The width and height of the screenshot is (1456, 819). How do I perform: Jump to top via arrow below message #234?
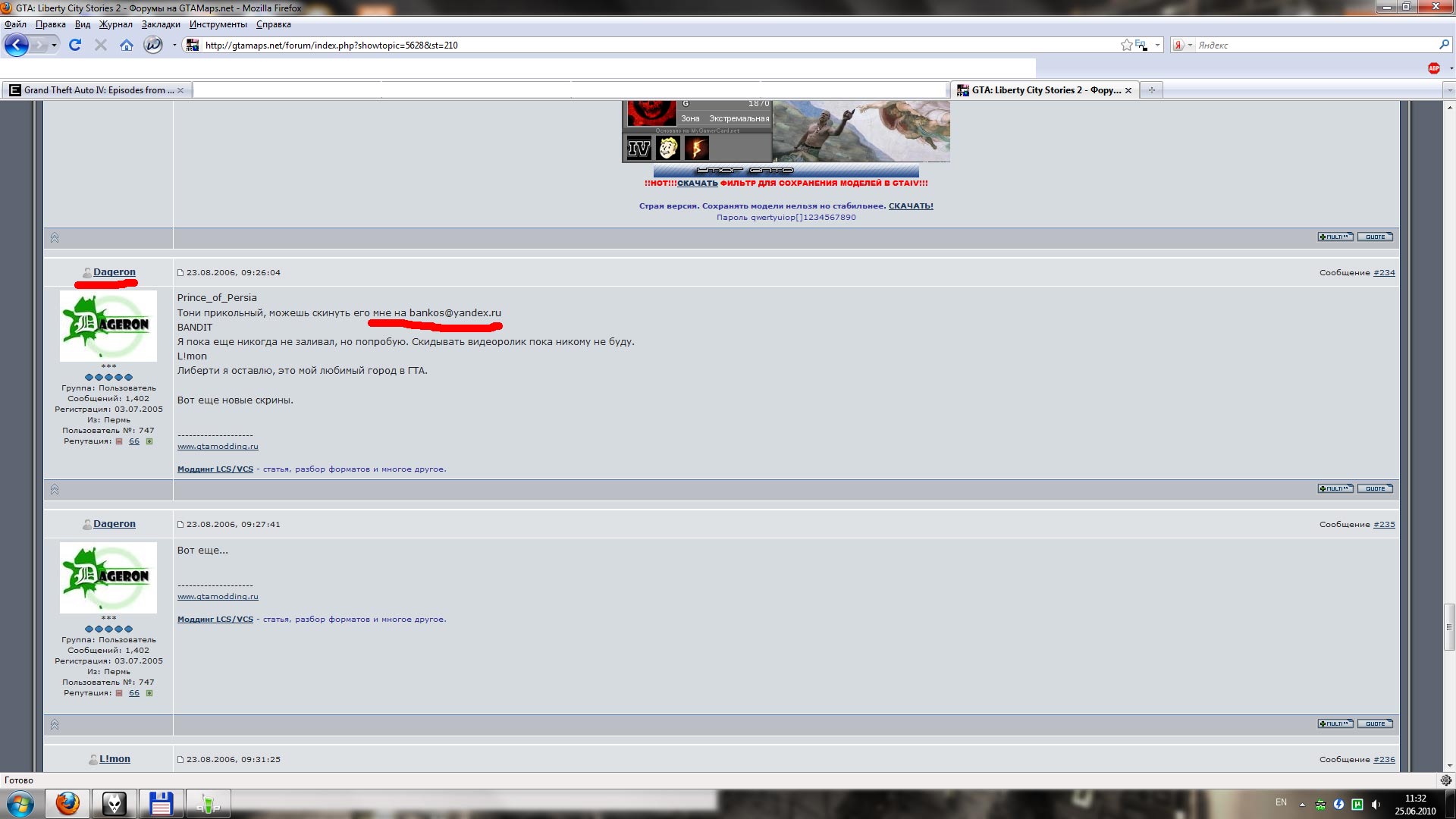(55, 489)
